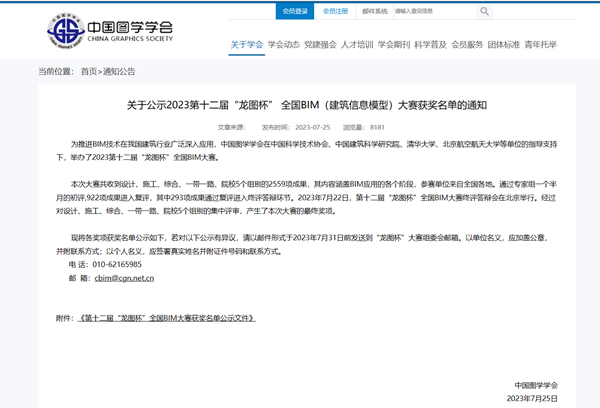The width and height of the screenshot is (600, 408).
Task: Open the 科学普及 menu item
Action: [430, 45]
